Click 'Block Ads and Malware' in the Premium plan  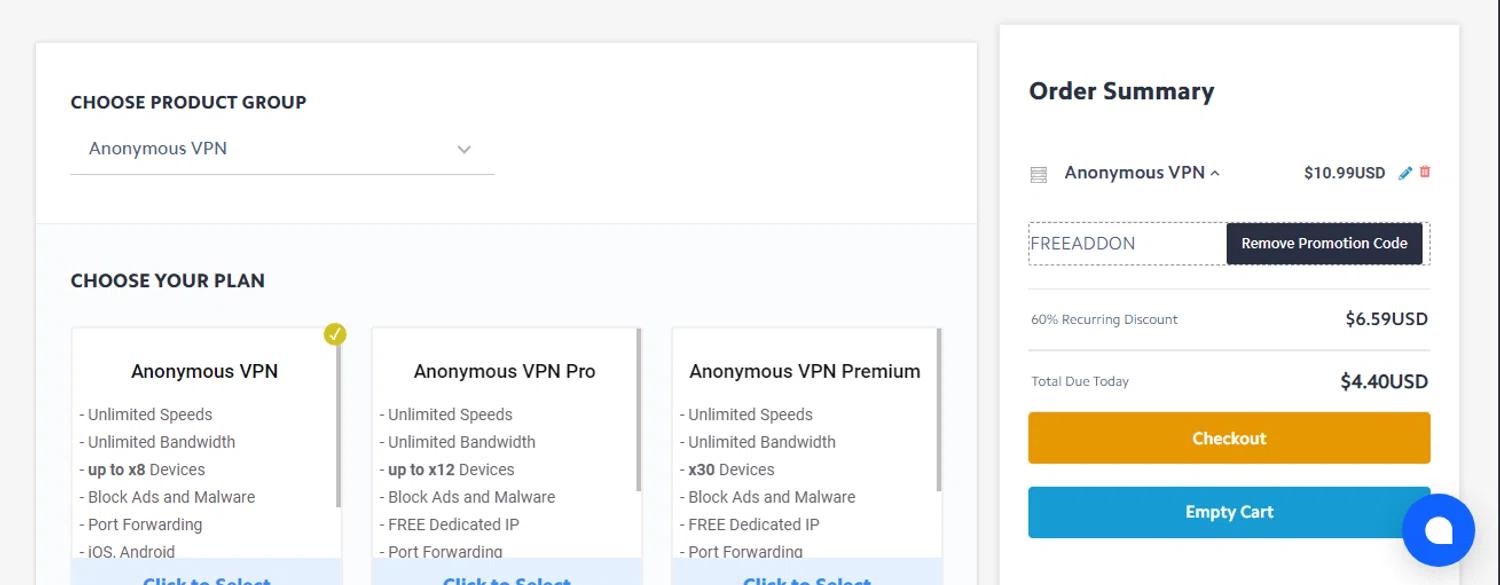772,497
